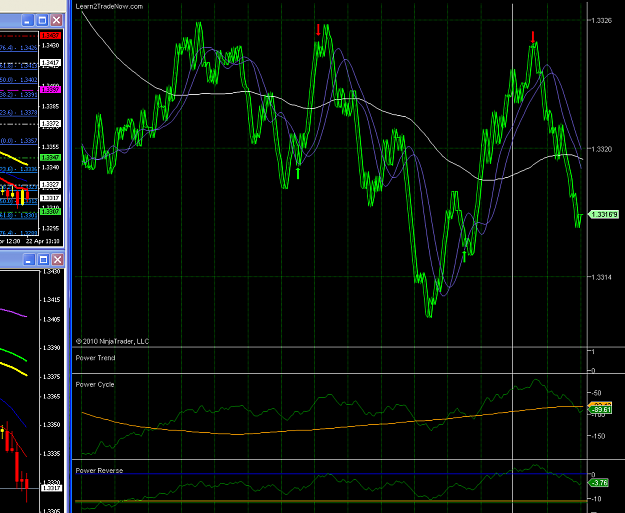The width and height of the screenshot is (625, 513).
Task: Select the lowest green price tag, upper-left chart
Action: [x=51, y=212]
